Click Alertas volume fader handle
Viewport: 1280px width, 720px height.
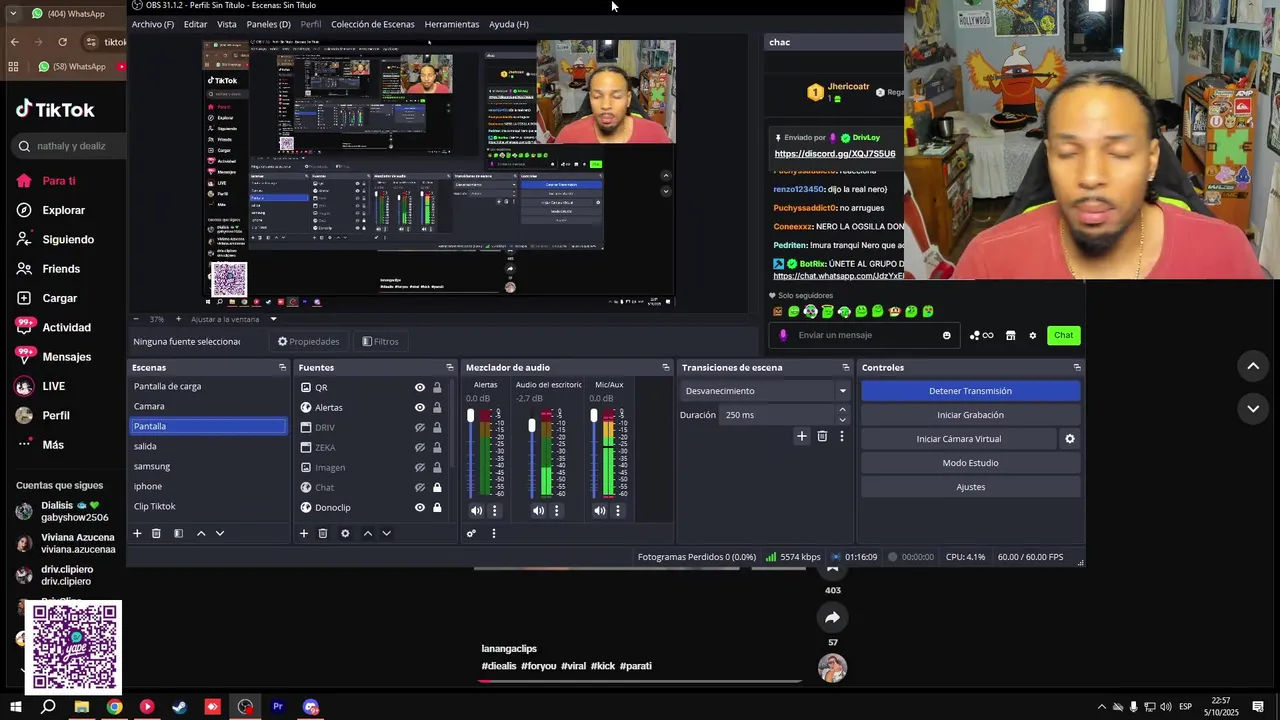coord(470,416)
